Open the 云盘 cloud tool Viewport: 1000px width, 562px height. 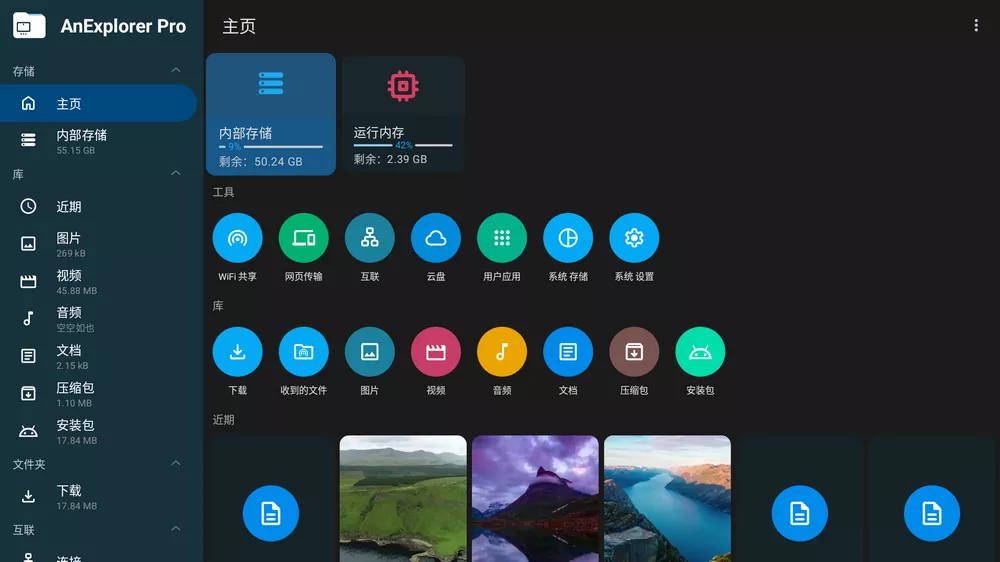pyautogui.click(x=436, y=238)
